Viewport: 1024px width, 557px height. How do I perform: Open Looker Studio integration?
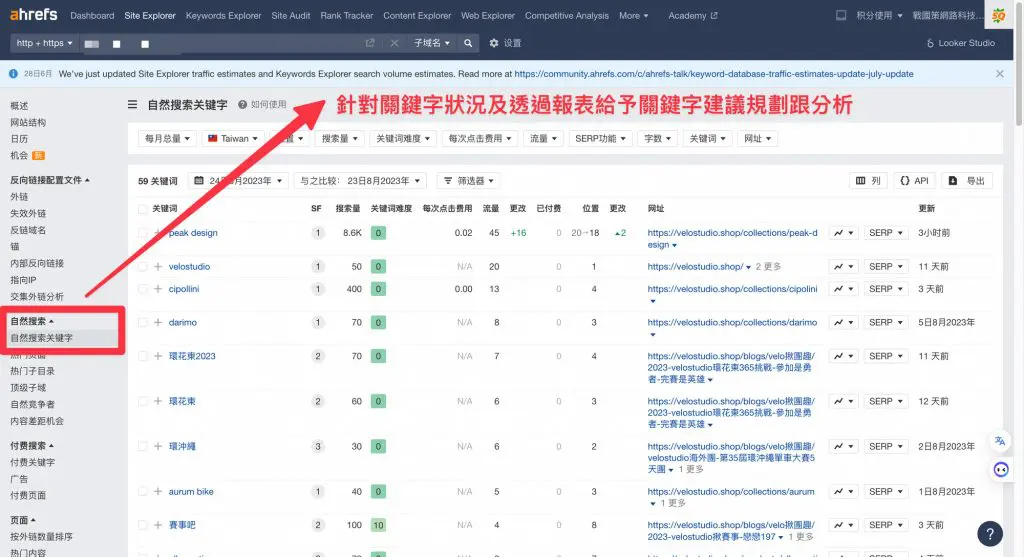point(961,43)
